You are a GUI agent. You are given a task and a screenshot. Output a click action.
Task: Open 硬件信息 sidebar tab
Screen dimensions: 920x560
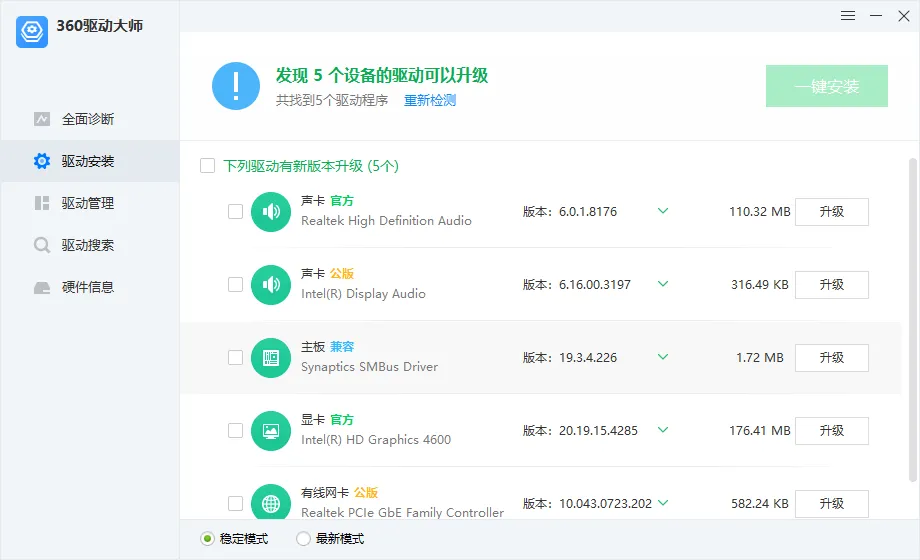[90, 287]
